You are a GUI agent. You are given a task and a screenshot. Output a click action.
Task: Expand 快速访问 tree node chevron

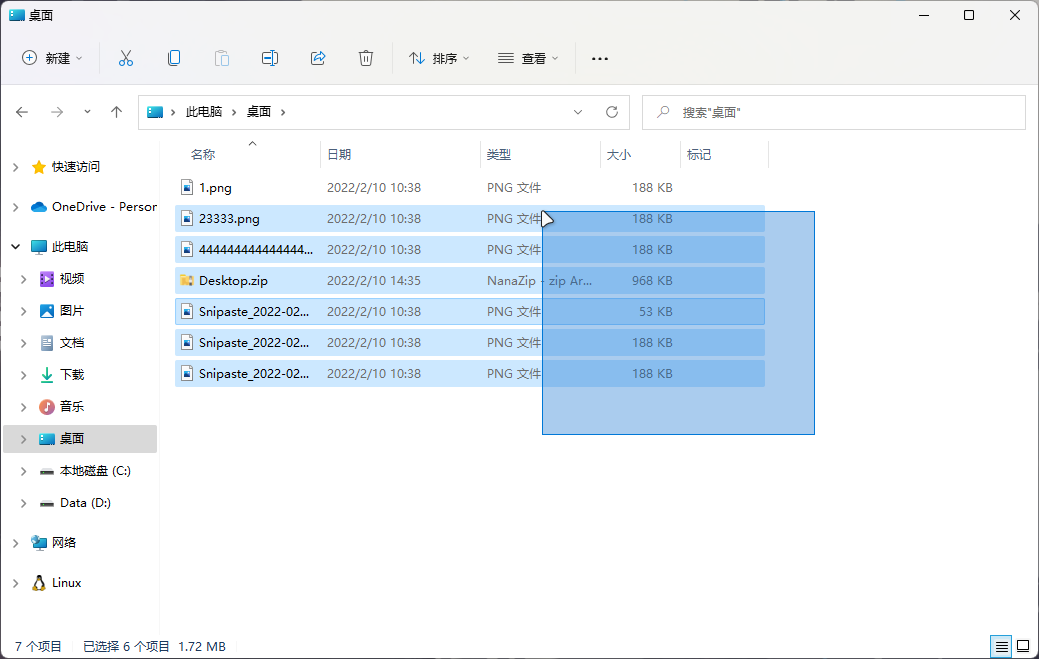click(x=15, y=167)
